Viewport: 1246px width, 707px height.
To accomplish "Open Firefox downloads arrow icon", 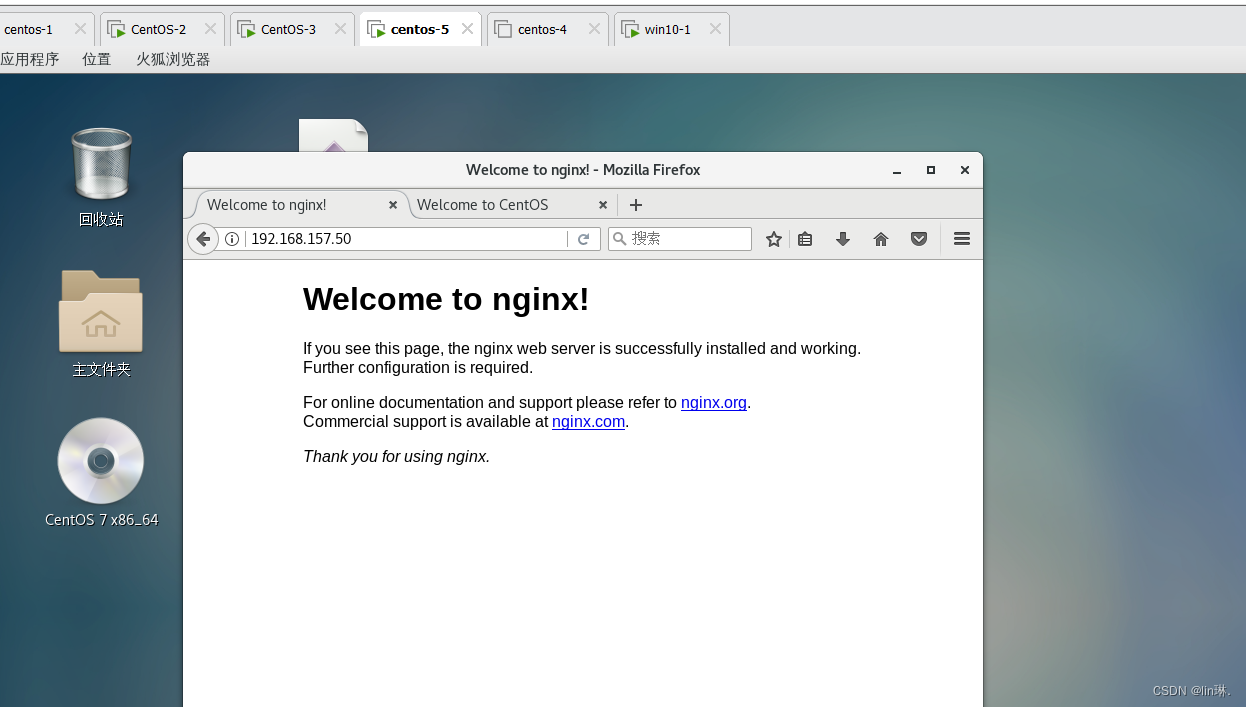I will [843, 239].
